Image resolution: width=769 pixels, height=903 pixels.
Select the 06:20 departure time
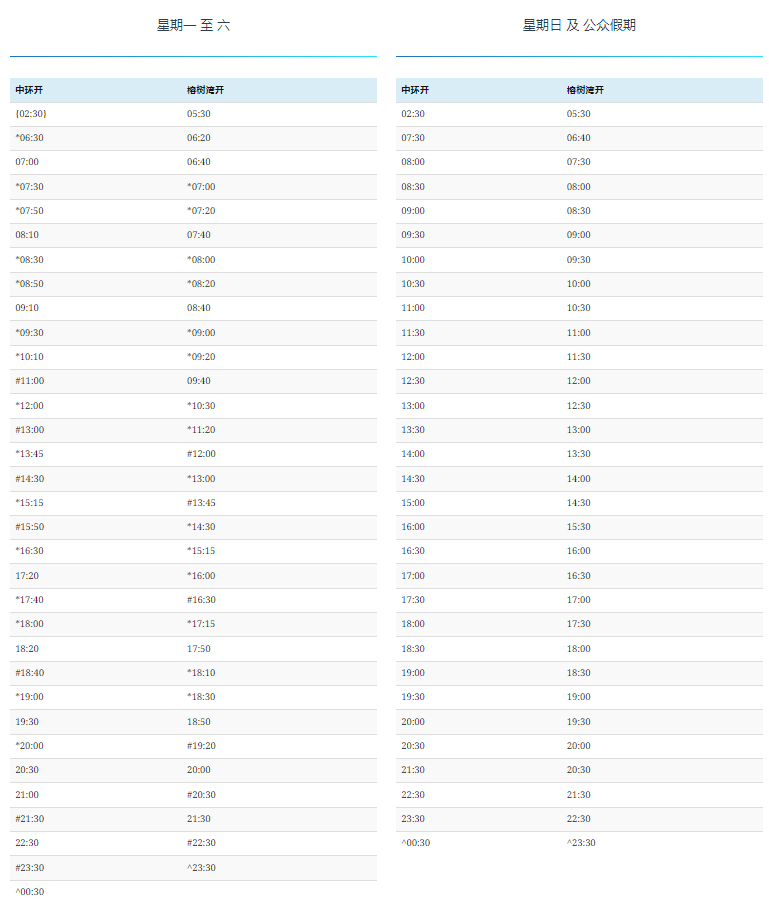pos(199,138)
